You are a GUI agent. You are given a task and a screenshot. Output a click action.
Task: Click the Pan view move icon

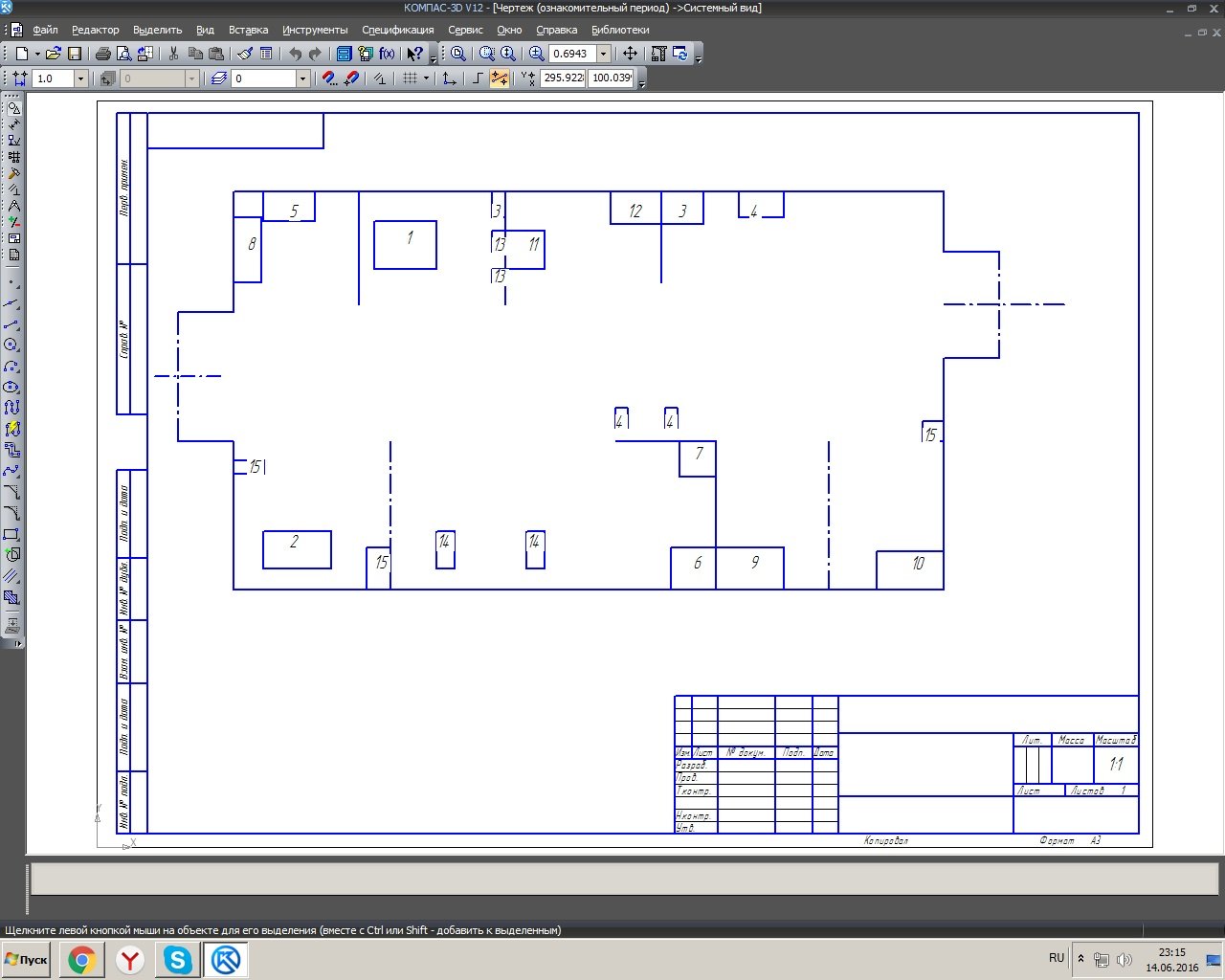click(630, 54)
